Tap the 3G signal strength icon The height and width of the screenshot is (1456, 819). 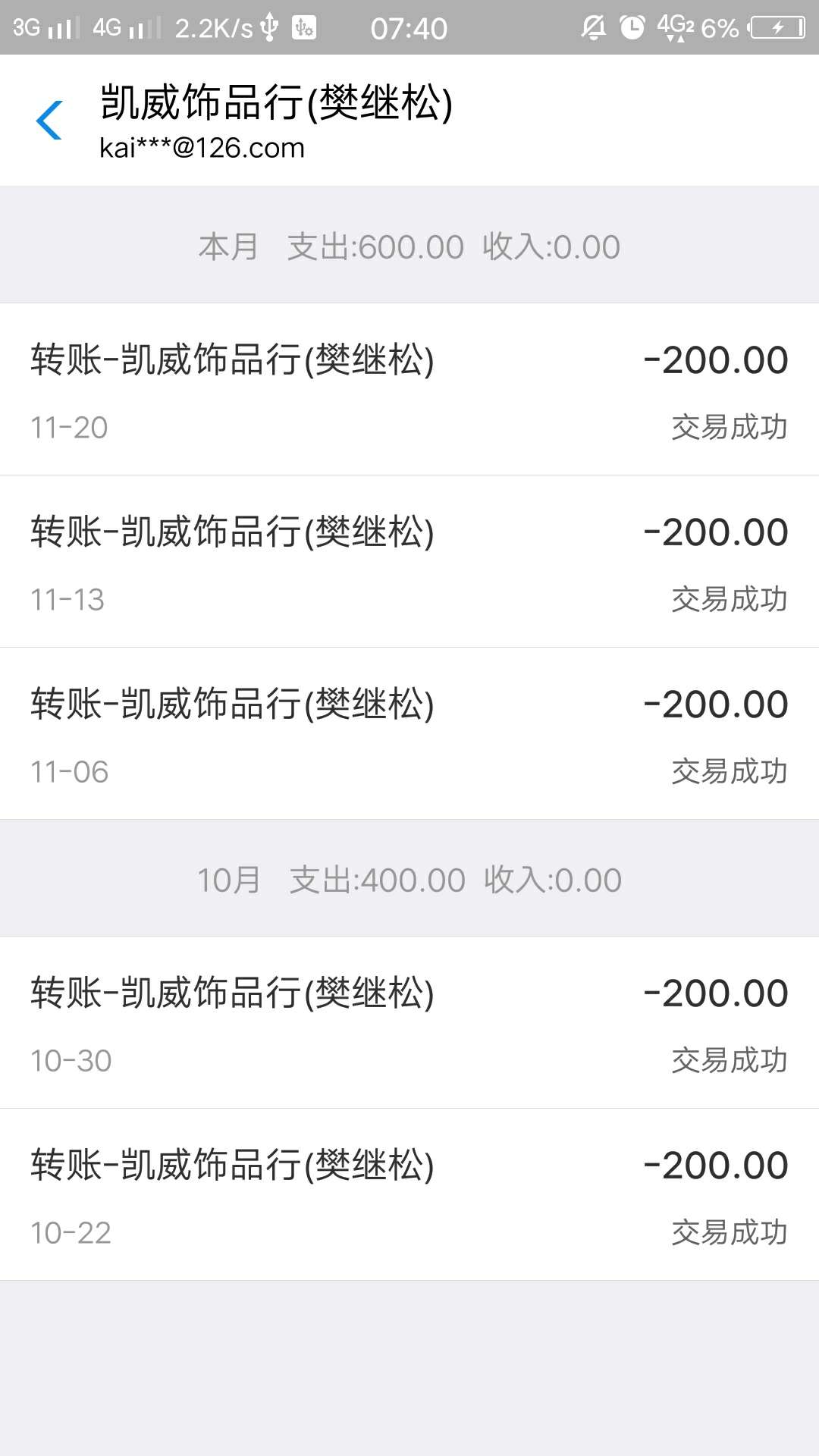pos(45,28)
